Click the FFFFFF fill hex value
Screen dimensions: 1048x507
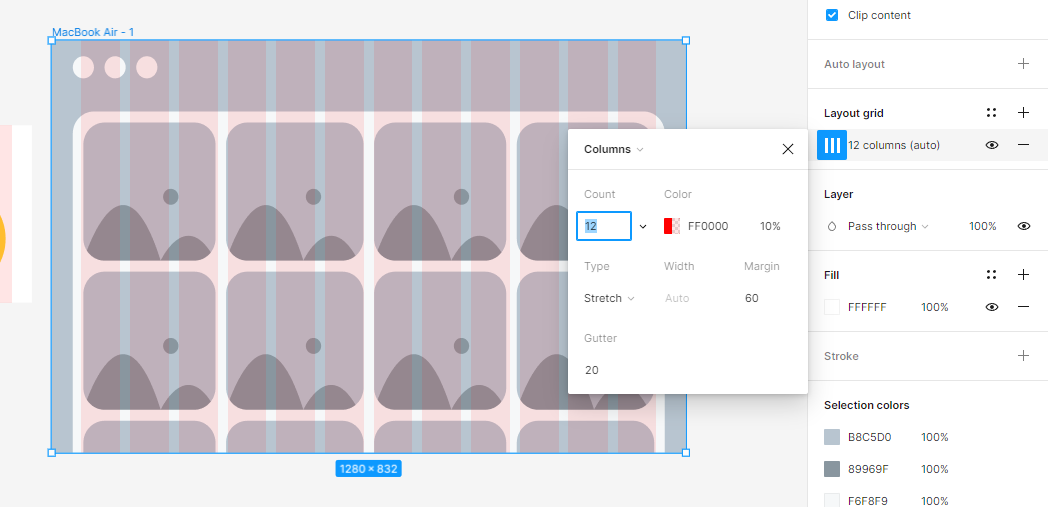point(867,307)
